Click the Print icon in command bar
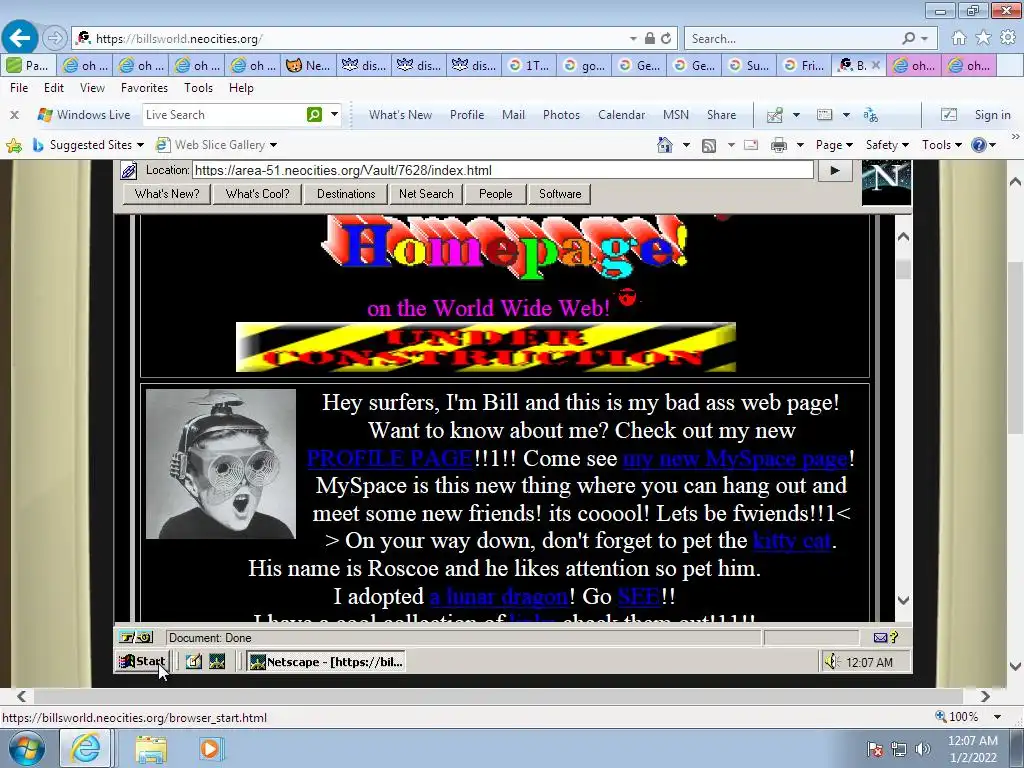The height and width of the screenshot is (768, 1024). point(778,145)
